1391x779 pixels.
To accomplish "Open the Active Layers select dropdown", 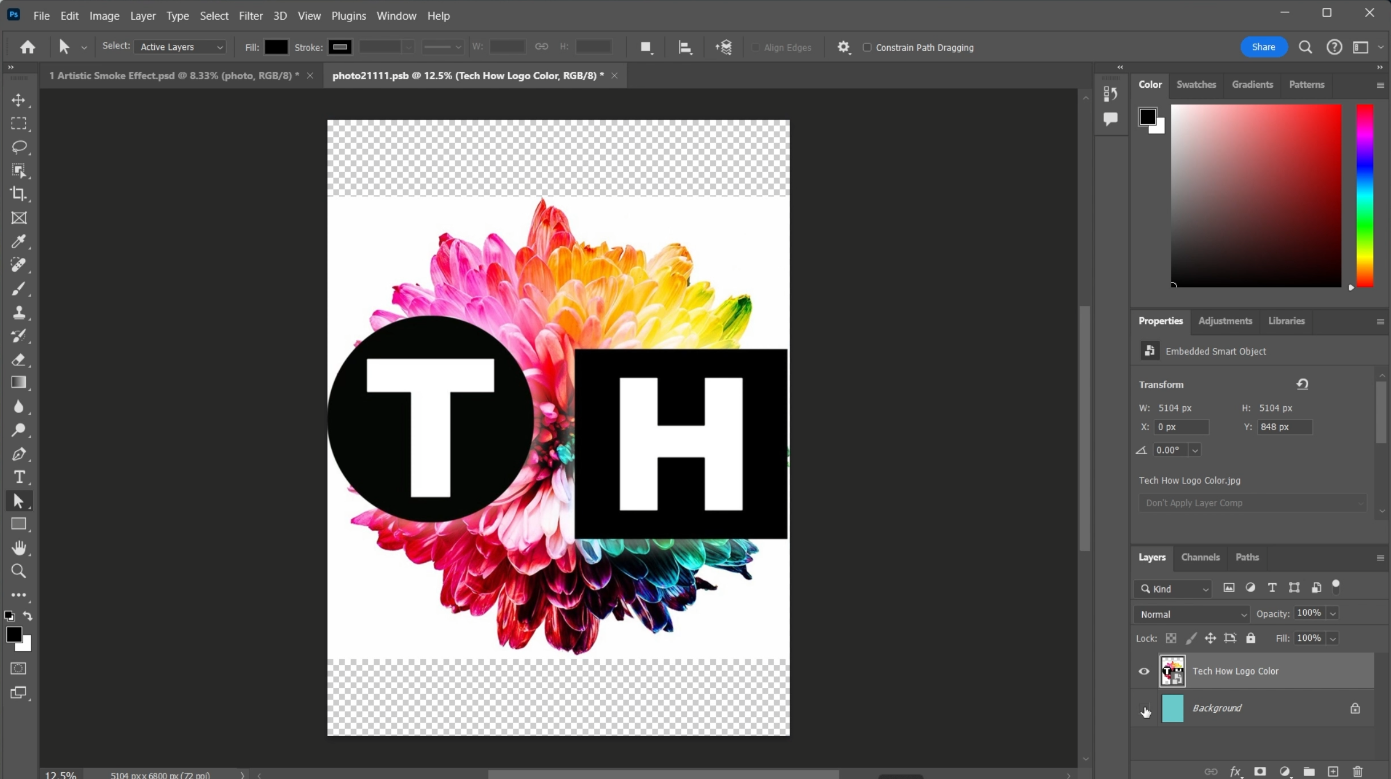I will (x=181, y=47).
